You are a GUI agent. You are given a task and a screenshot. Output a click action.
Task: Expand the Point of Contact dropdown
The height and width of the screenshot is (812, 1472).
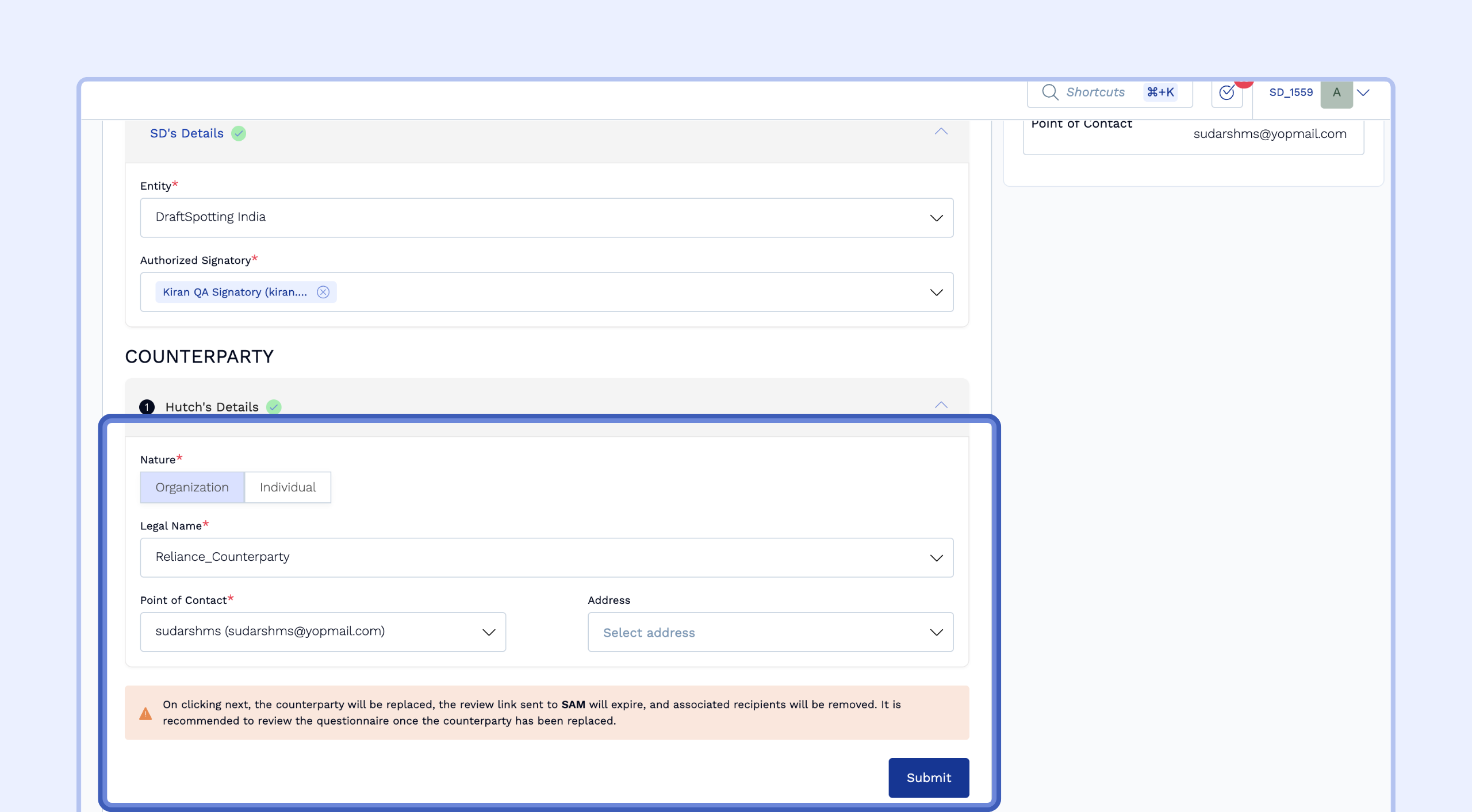click(x=323, y=632)
